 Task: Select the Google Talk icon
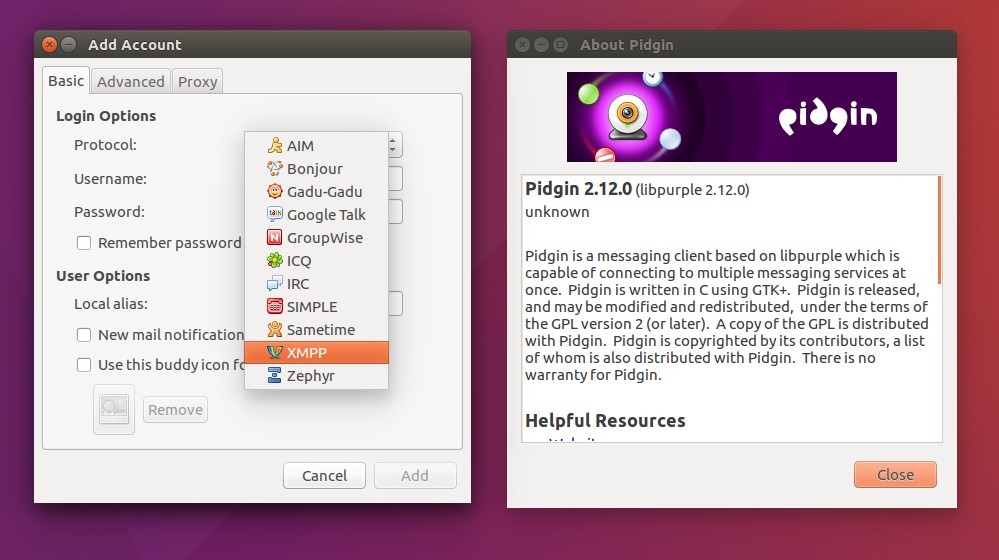(275, 215)
